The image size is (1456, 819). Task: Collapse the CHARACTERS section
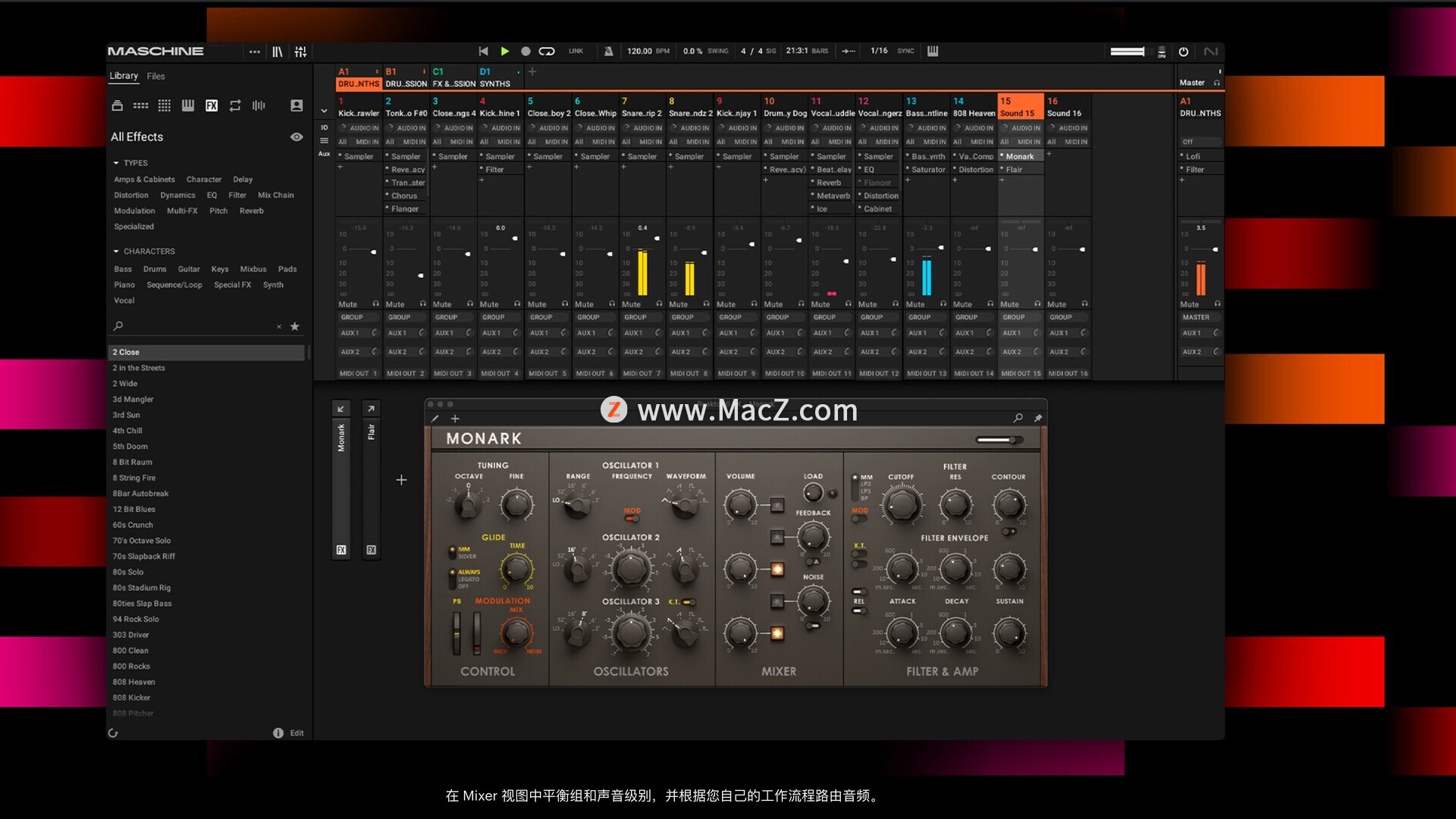pos(117,251)
